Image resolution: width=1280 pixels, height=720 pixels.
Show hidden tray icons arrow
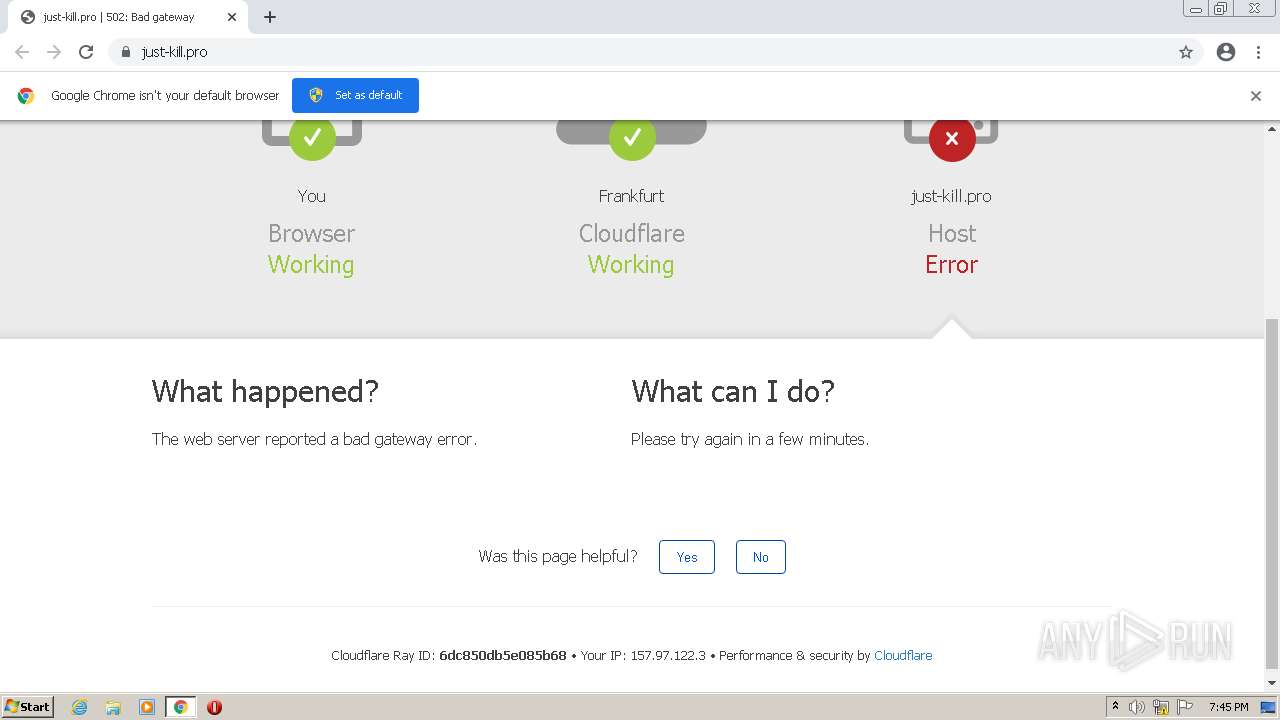[1115, 707]
